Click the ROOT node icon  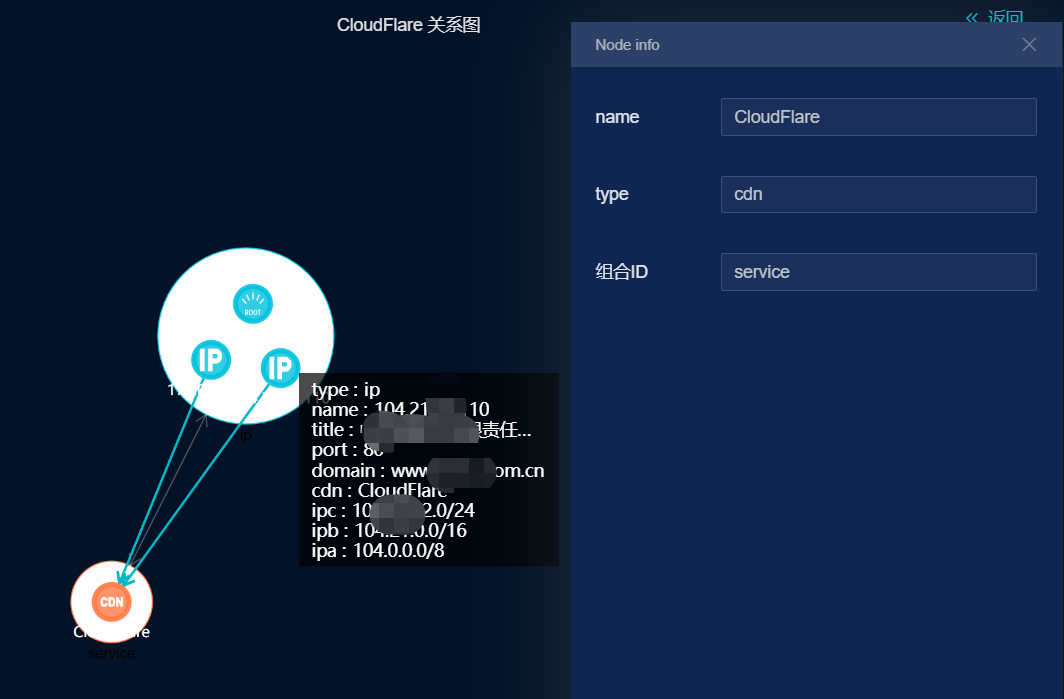[x=252, y=303]
